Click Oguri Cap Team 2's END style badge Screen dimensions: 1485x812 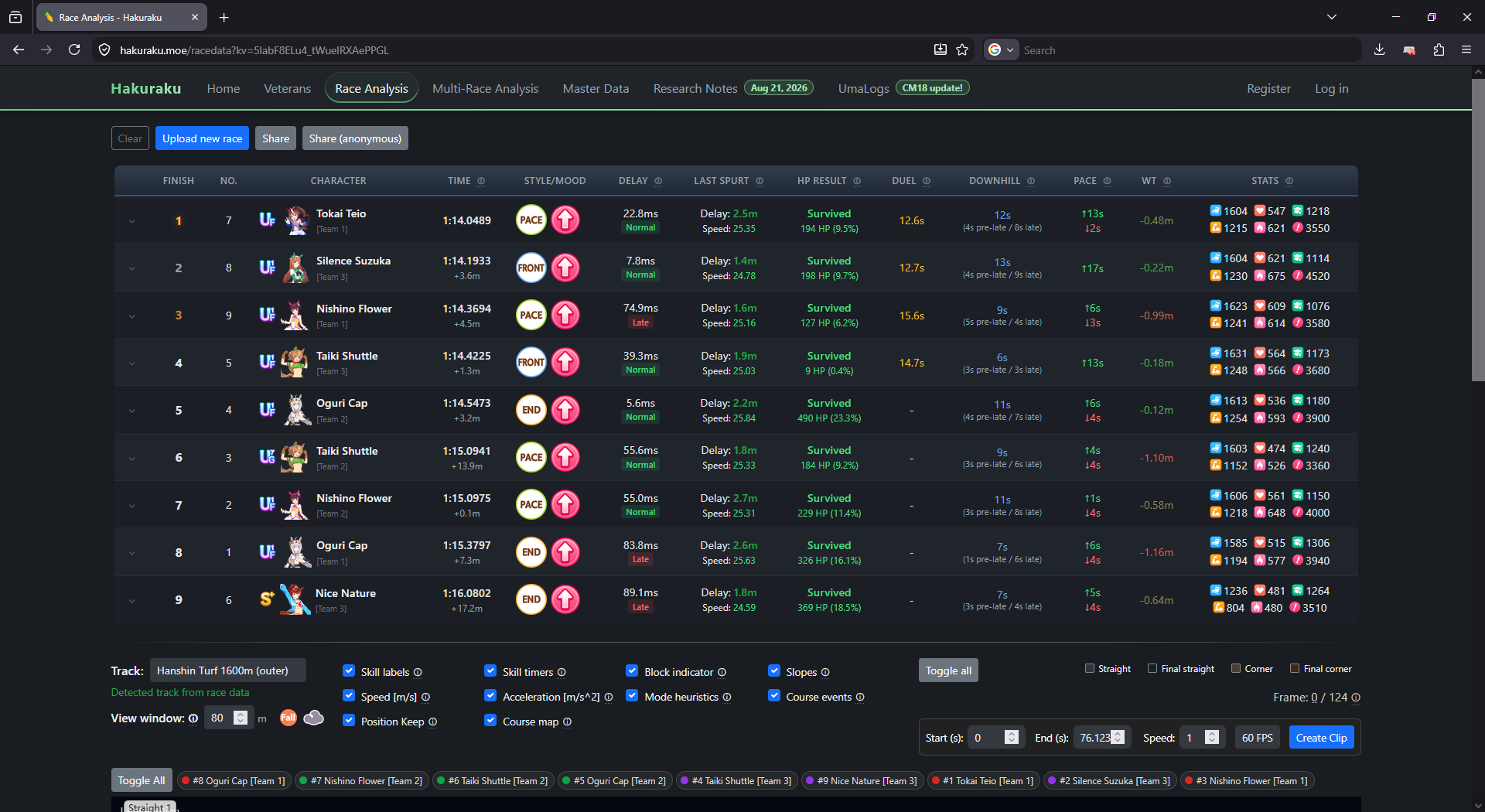531,410
